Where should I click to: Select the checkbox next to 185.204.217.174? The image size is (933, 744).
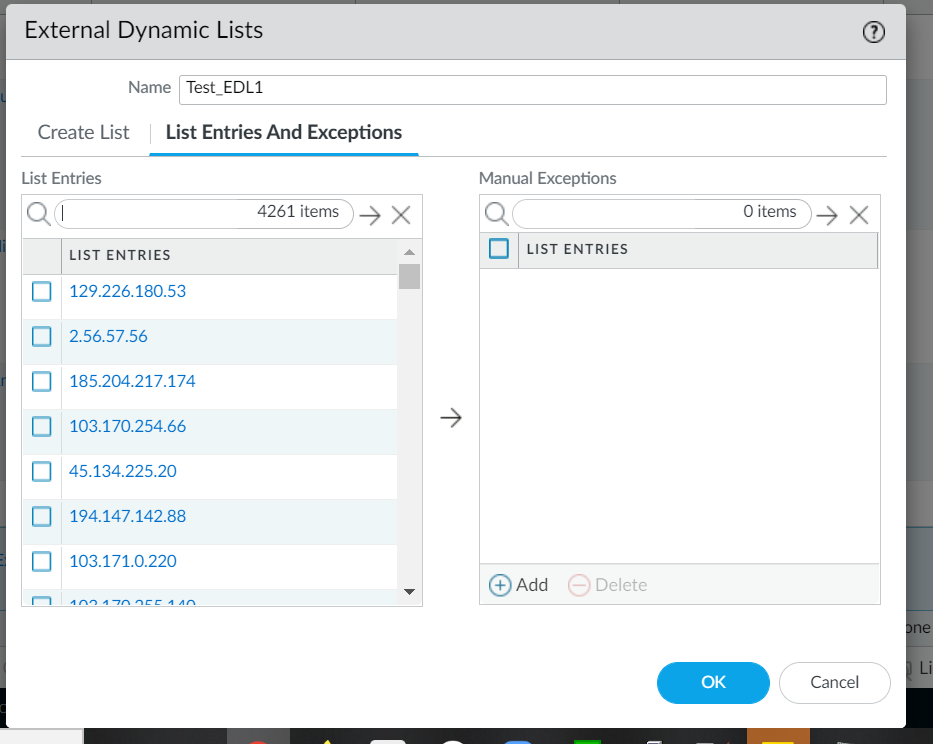41,381
